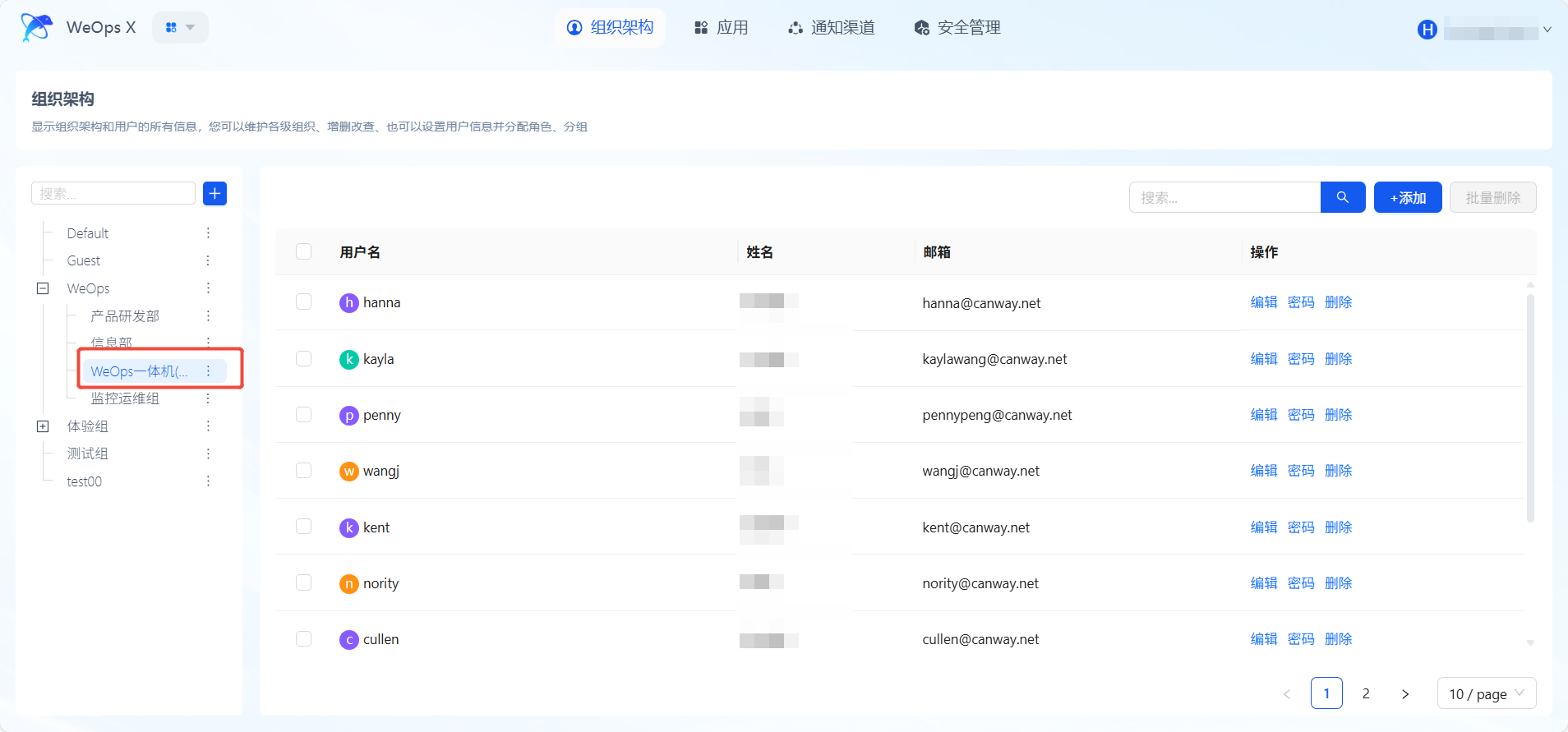Image resolution: width=1568 pixels, height=732 pixels.
Task: Check the box for user hanna
Action: pos(304,302)
